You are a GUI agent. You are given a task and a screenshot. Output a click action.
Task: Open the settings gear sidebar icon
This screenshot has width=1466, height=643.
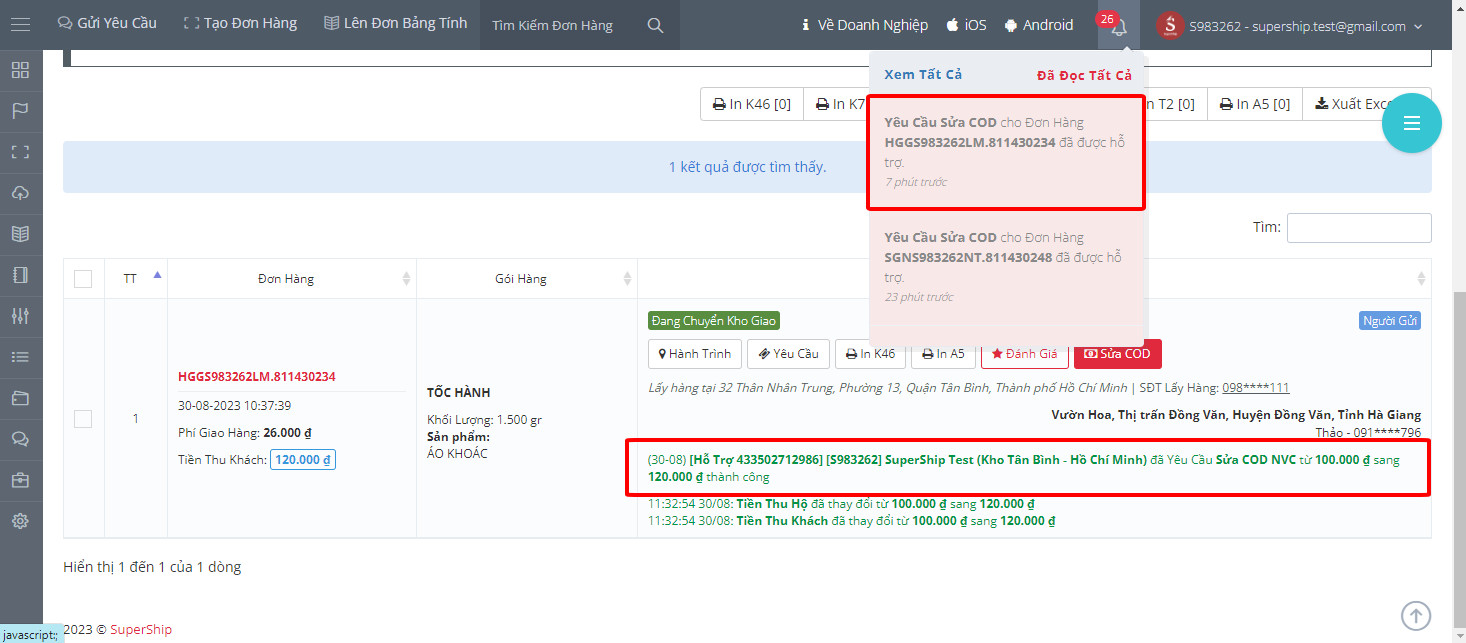point(20,521)
